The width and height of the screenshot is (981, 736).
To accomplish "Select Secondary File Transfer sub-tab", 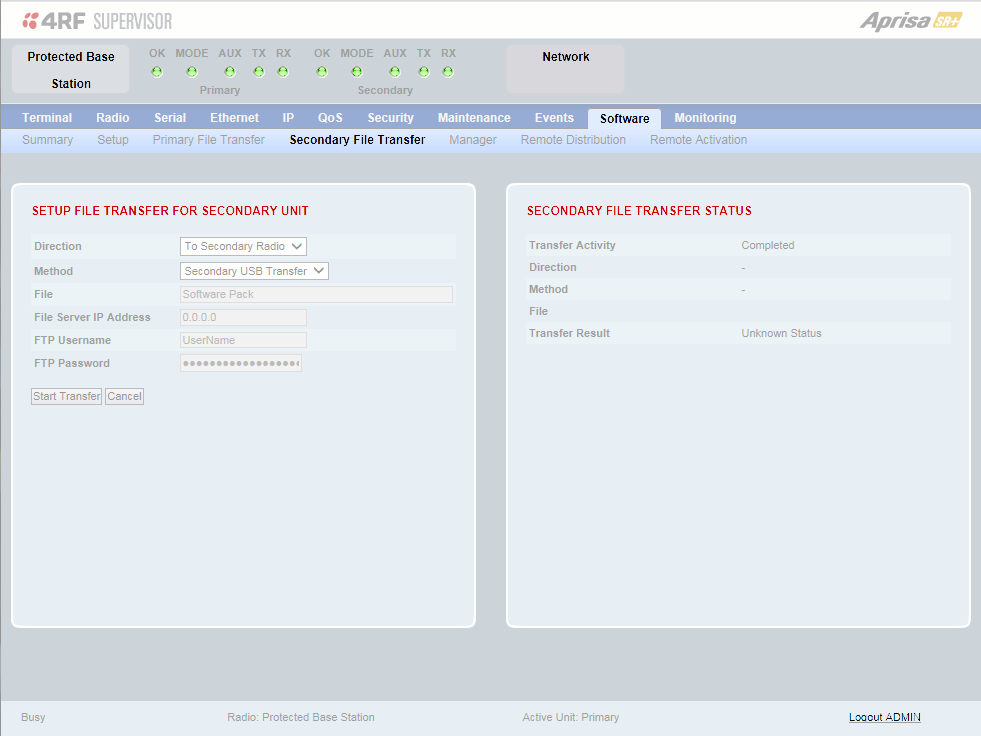I will tap(357, 140).
